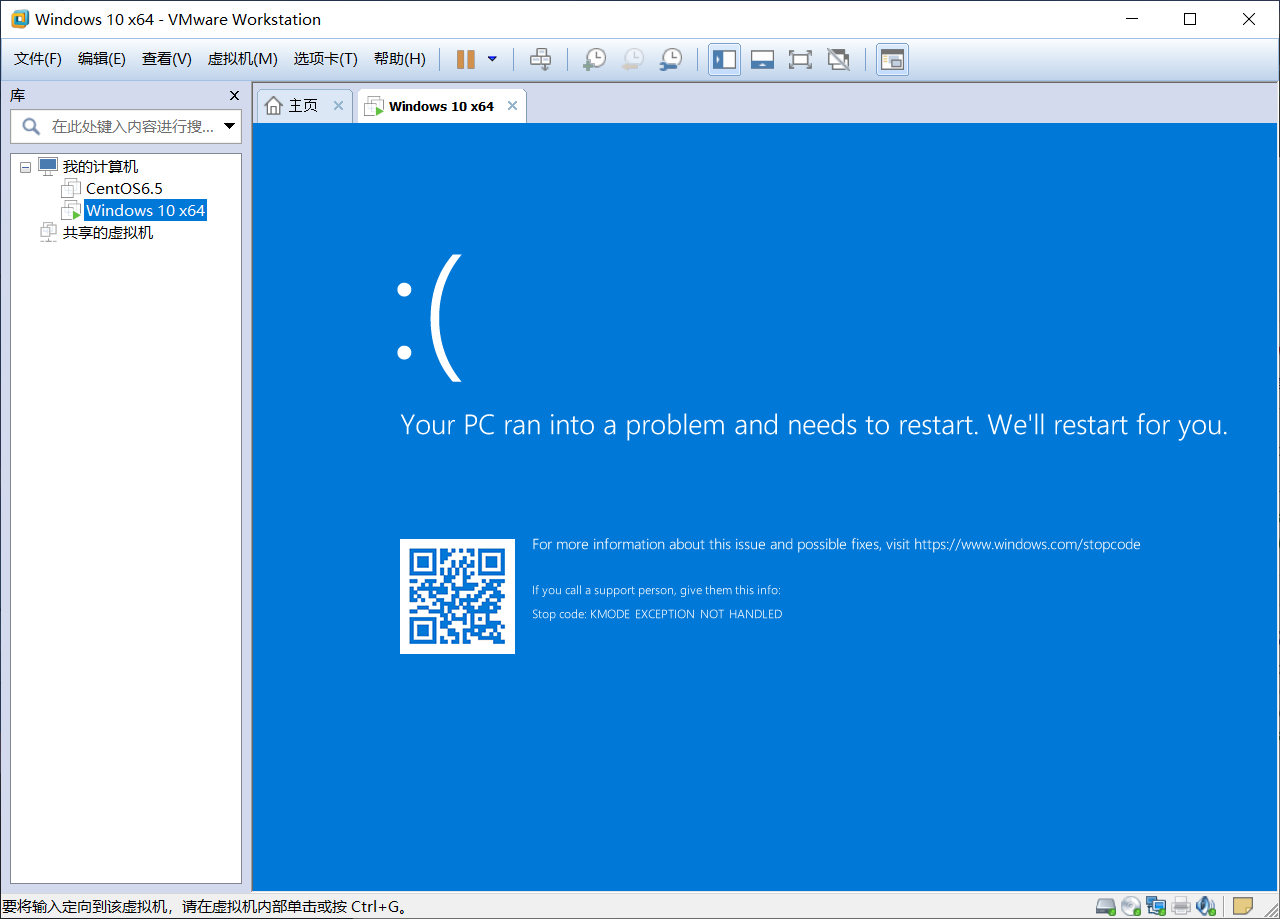Toggle the console thumbnail bar
The height and width of the screenshot is (919, 1280).
pyautogui.click(x=762, y=59)
